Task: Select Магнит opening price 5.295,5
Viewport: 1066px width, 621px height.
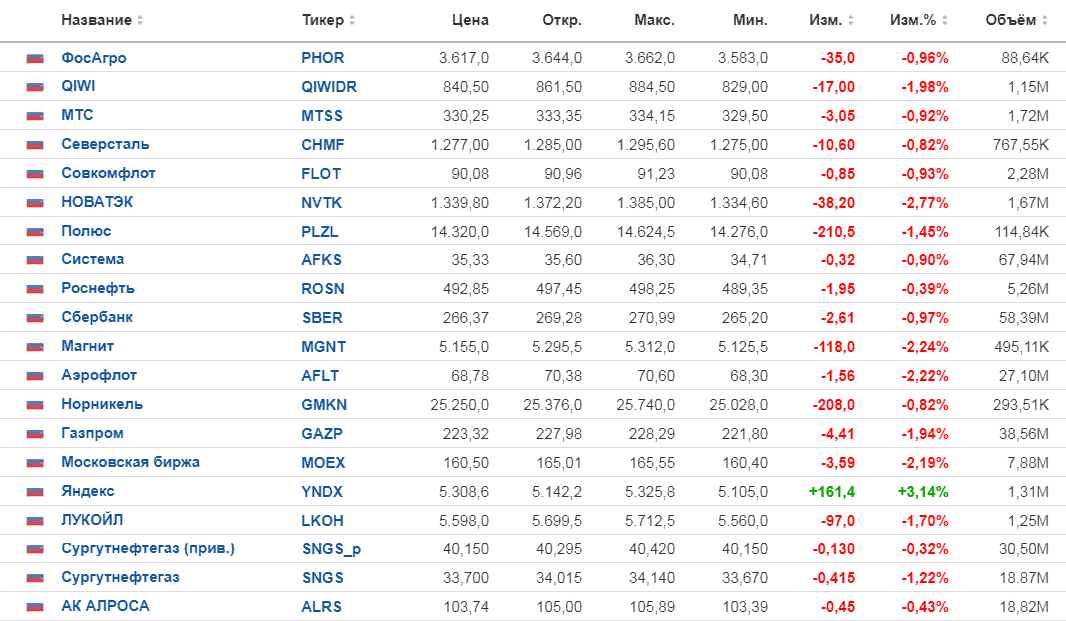Action: click(x=557, y=347)
